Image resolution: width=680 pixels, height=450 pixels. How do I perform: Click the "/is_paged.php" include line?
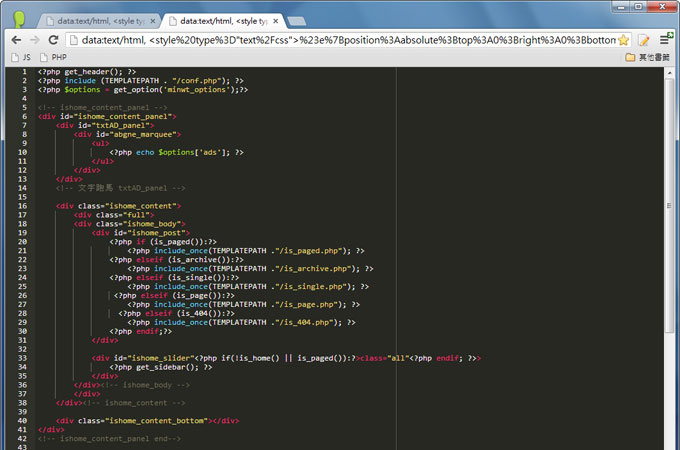click(246, 251)
